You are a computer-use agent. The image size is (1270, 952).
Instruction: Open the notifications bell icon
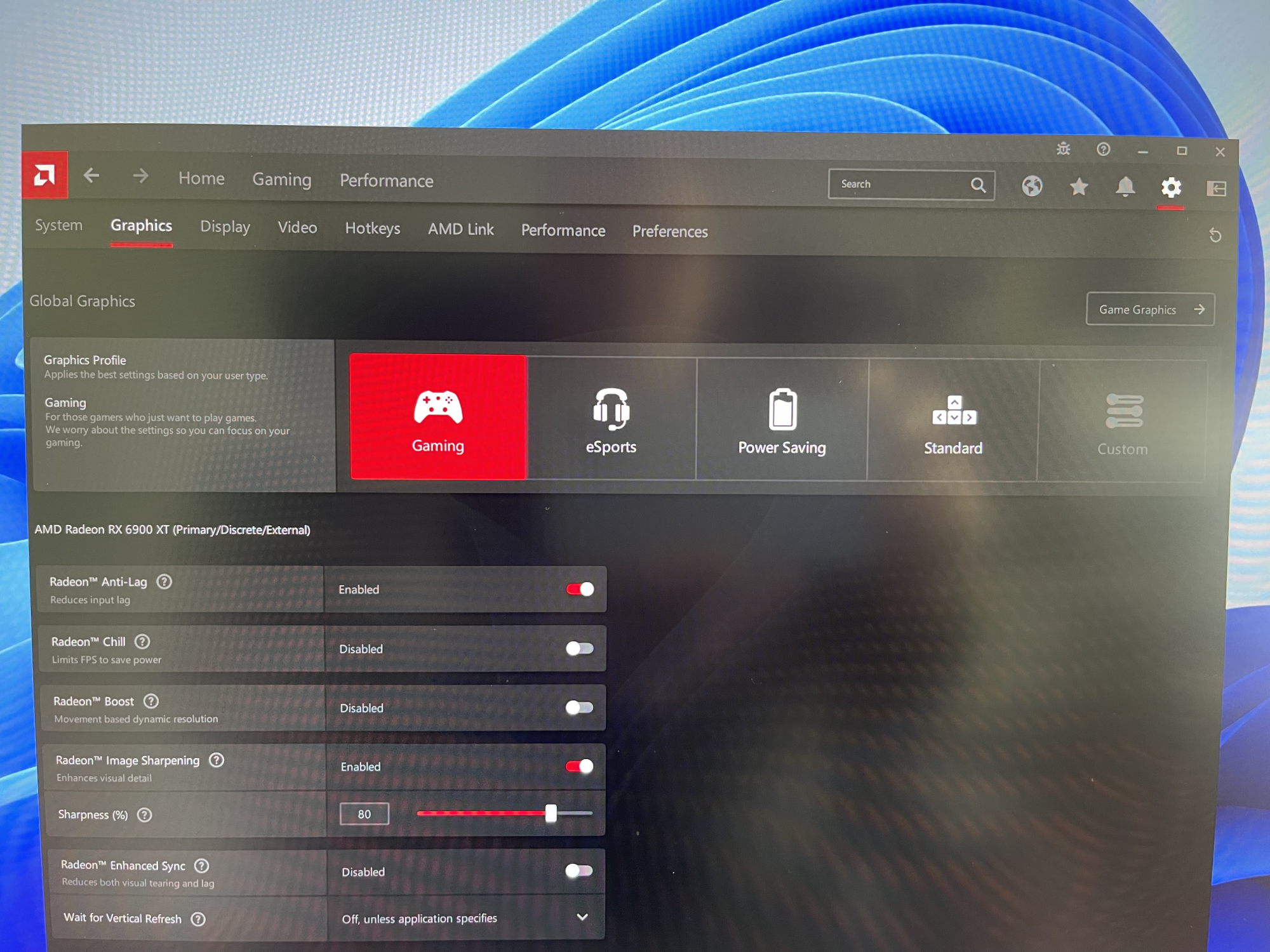click(x=1125, y=187)
